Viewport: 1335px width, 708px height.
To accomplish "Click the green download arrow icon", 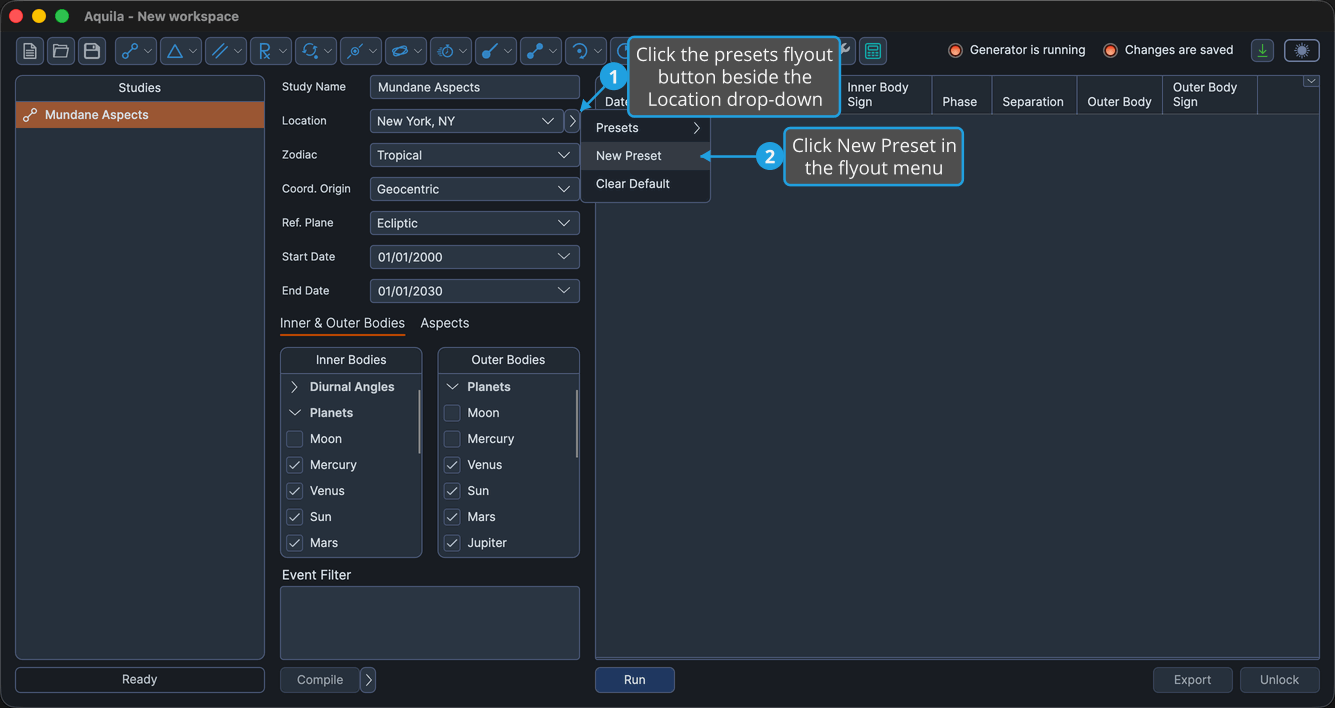I will click(1262, 51).
